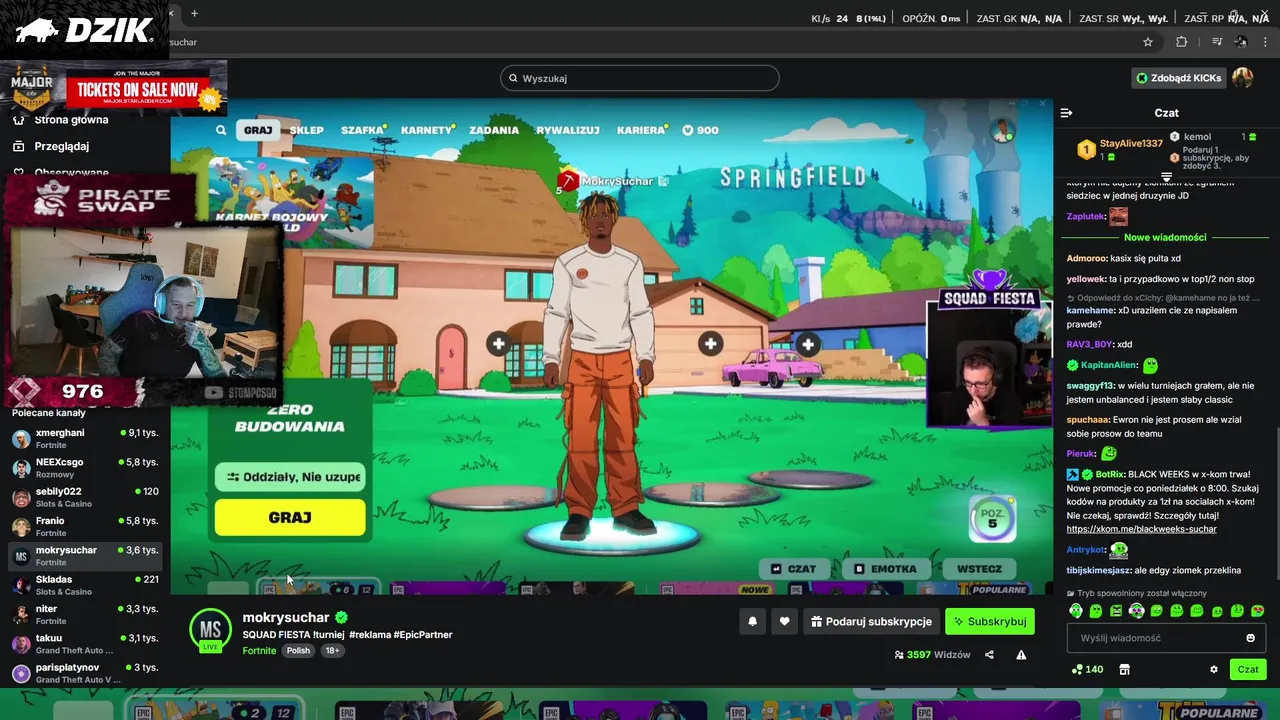
Task: Open the sebliy022 recommended channel
Action: pos(85,497)
